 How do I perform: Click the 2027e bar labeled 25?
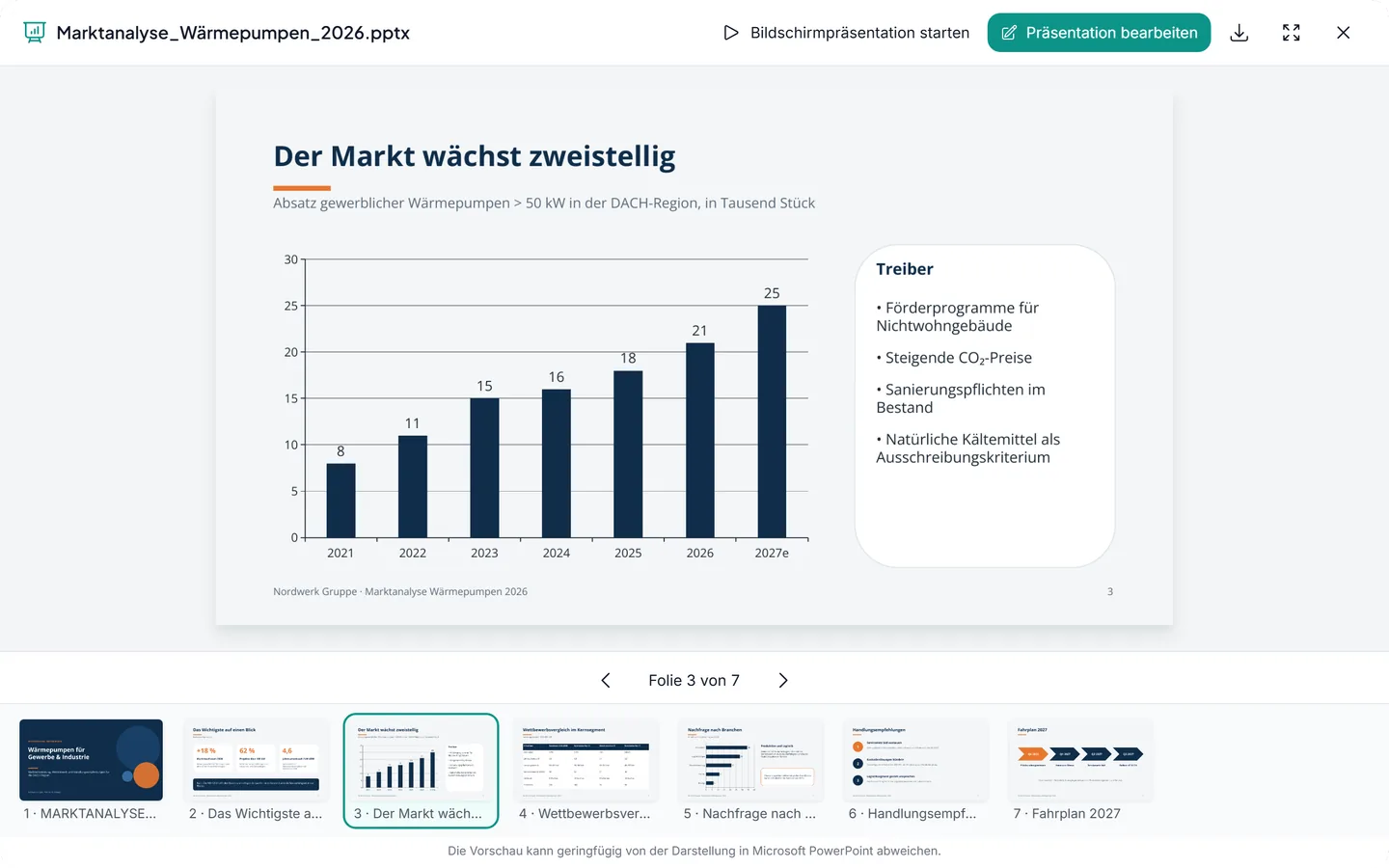point(772,421)
